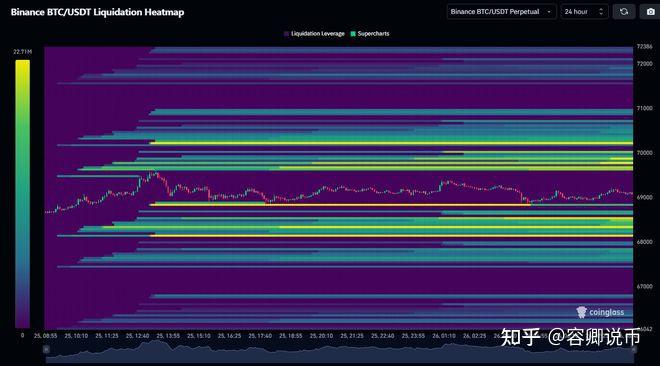The width and height of the screenshot is (660, 366).
Task: Click the Binance BTC/USDT Liquidation Heatmap title
Action: [x=97, y=12]
